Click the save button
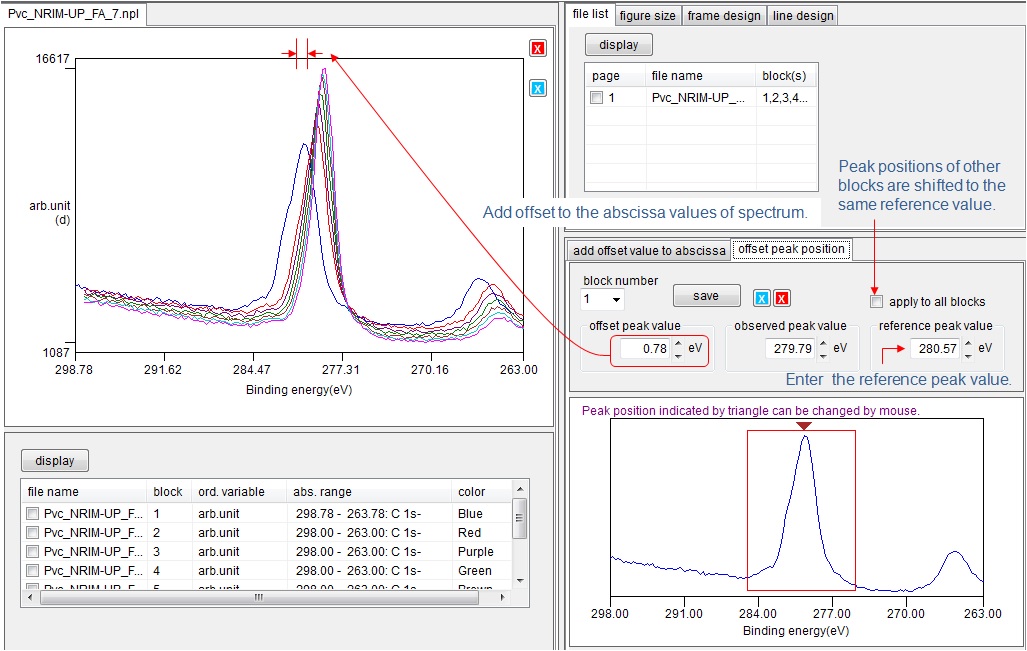Viewport: 1027px width, 651px height. (706, 296)
